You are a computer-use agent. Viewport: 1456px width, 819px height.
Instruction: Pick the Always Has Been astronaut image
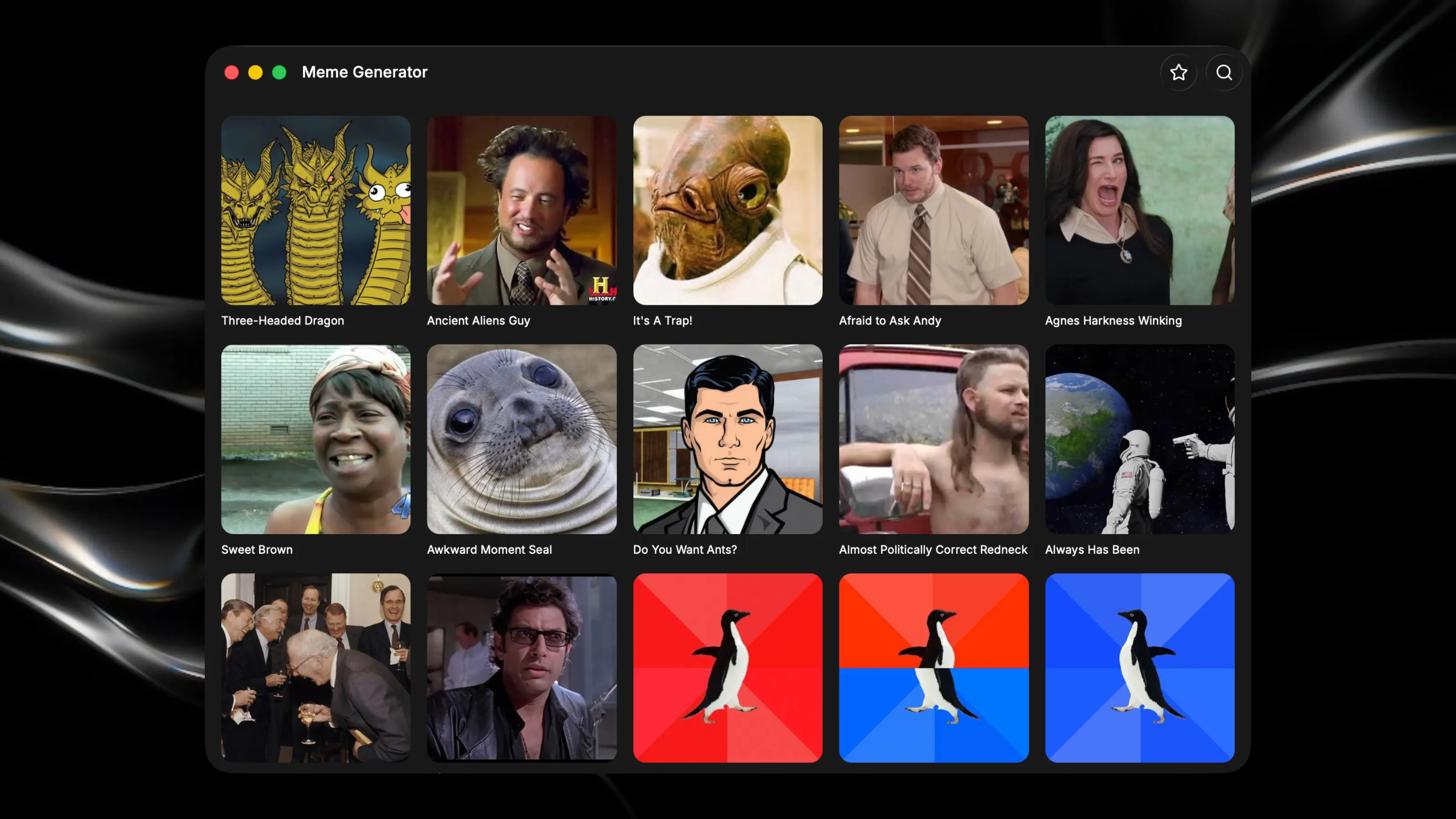[x=1140, y=439]
